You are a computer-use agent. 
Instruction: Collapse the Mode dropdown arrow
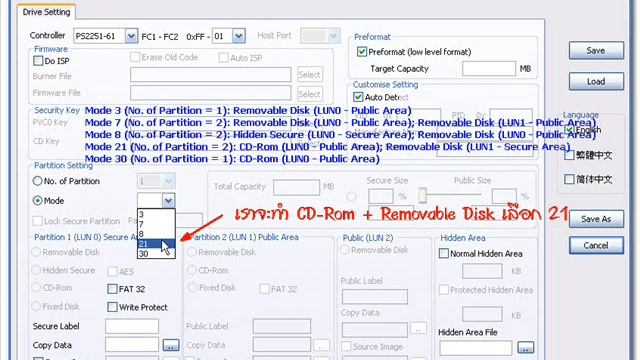(x=168, y=200)
